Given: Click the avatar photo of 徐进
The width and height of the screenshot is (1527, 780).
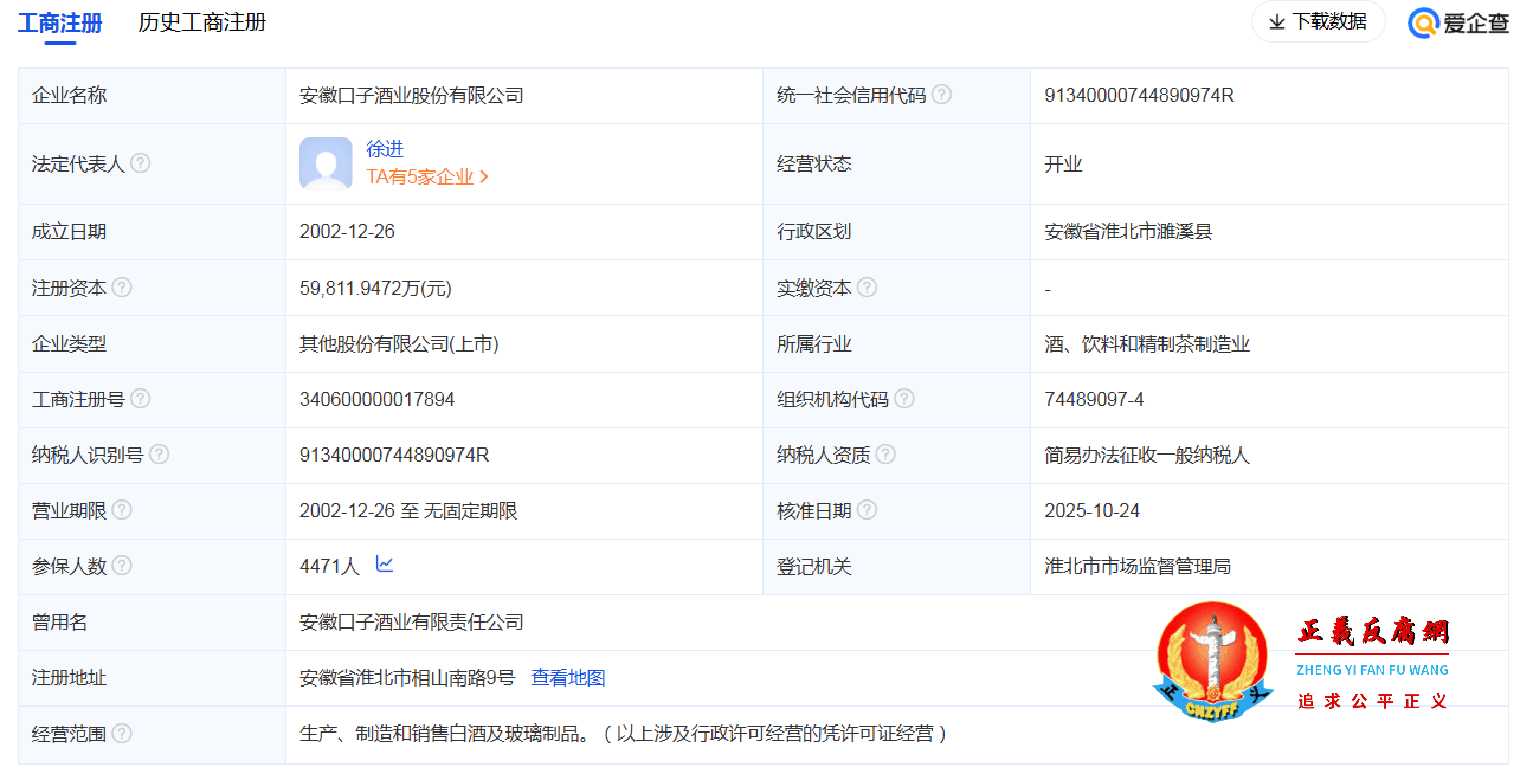Looking at the screenshot, I should (323, 164).
